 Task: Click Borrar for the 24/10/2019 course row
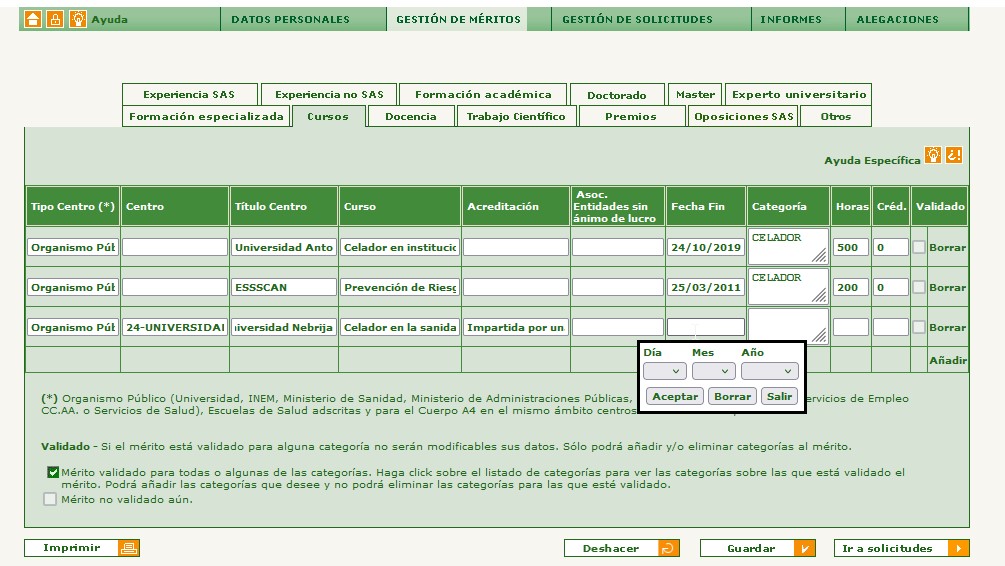(x=947, y=247)
